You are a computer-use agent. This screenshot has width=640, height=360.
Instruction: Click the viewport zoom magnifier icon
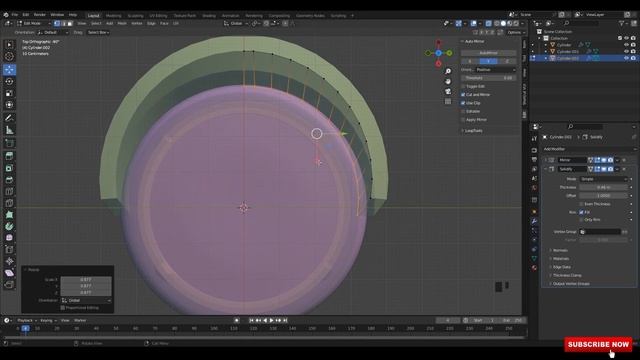tap(448, 71)
